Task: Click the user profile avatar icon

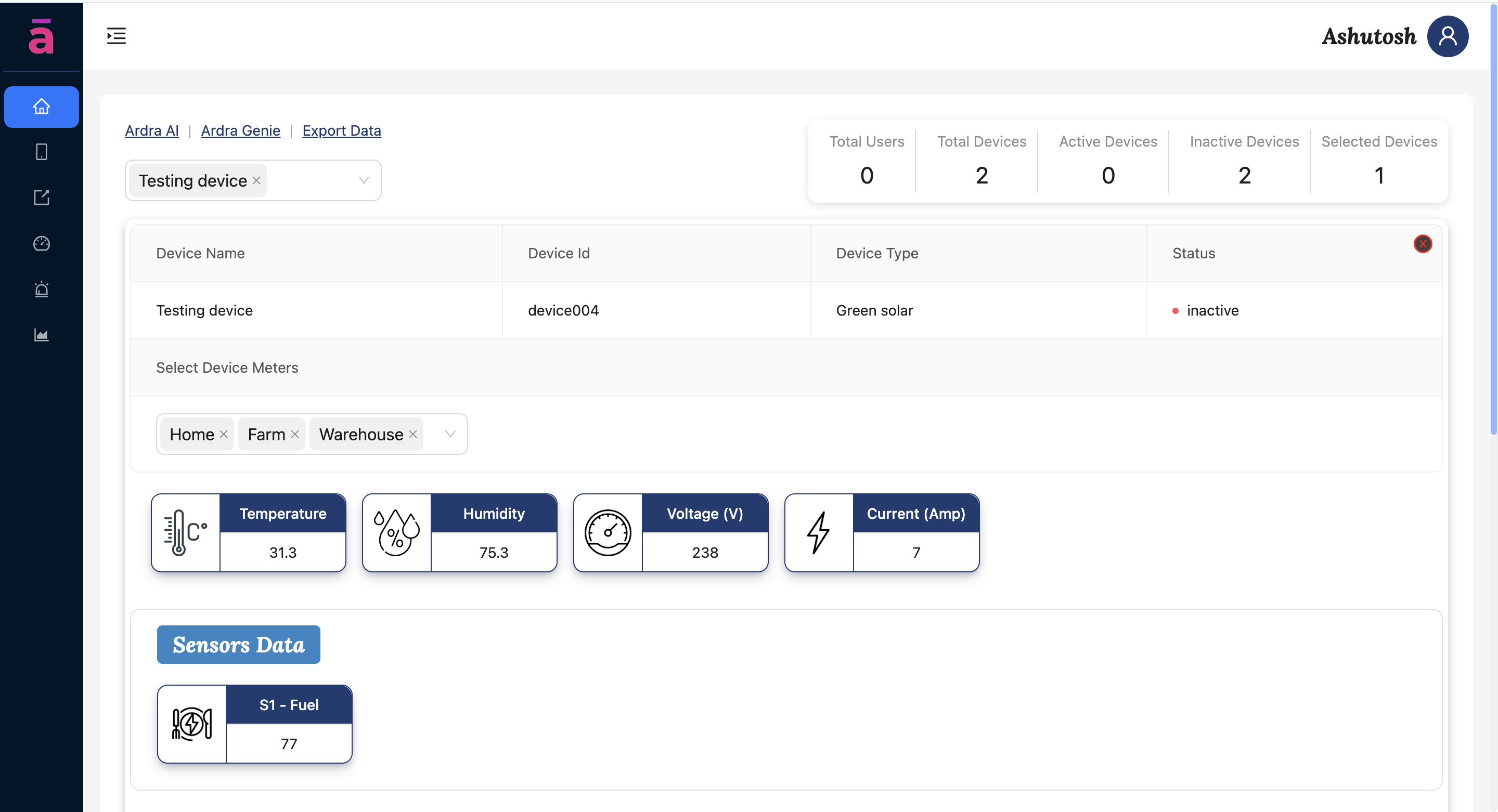Action: [1447, 36]
